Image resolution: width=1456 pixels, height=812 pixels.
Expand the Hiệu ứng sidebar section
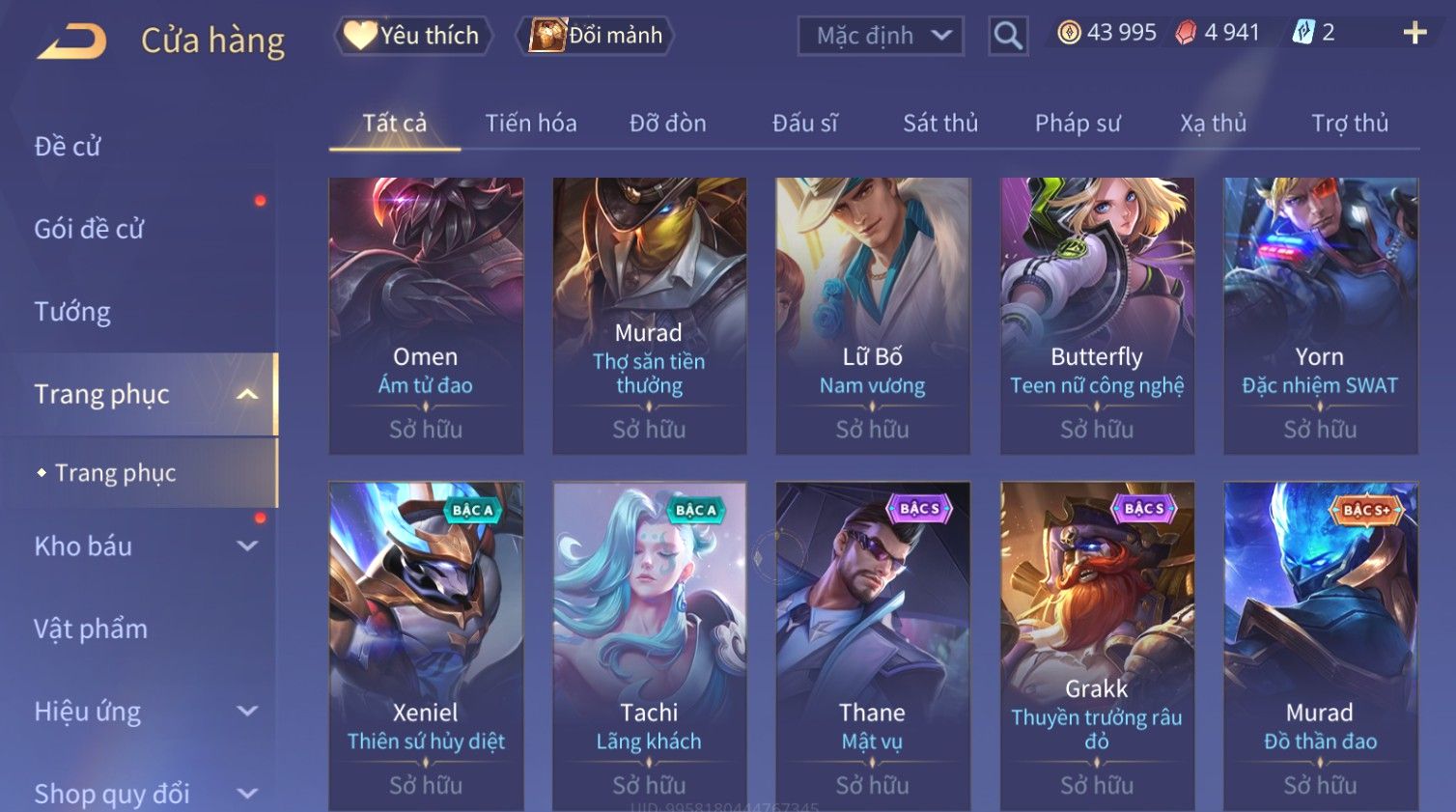pyautogui.click(x=247, y=711)
